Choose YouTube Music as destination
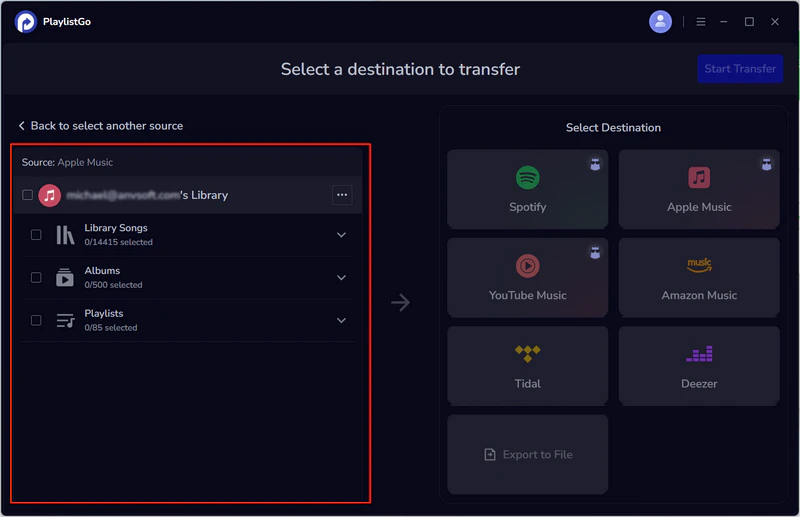The image size is (800, 517). pyautogui.click(x=528, y=277)
